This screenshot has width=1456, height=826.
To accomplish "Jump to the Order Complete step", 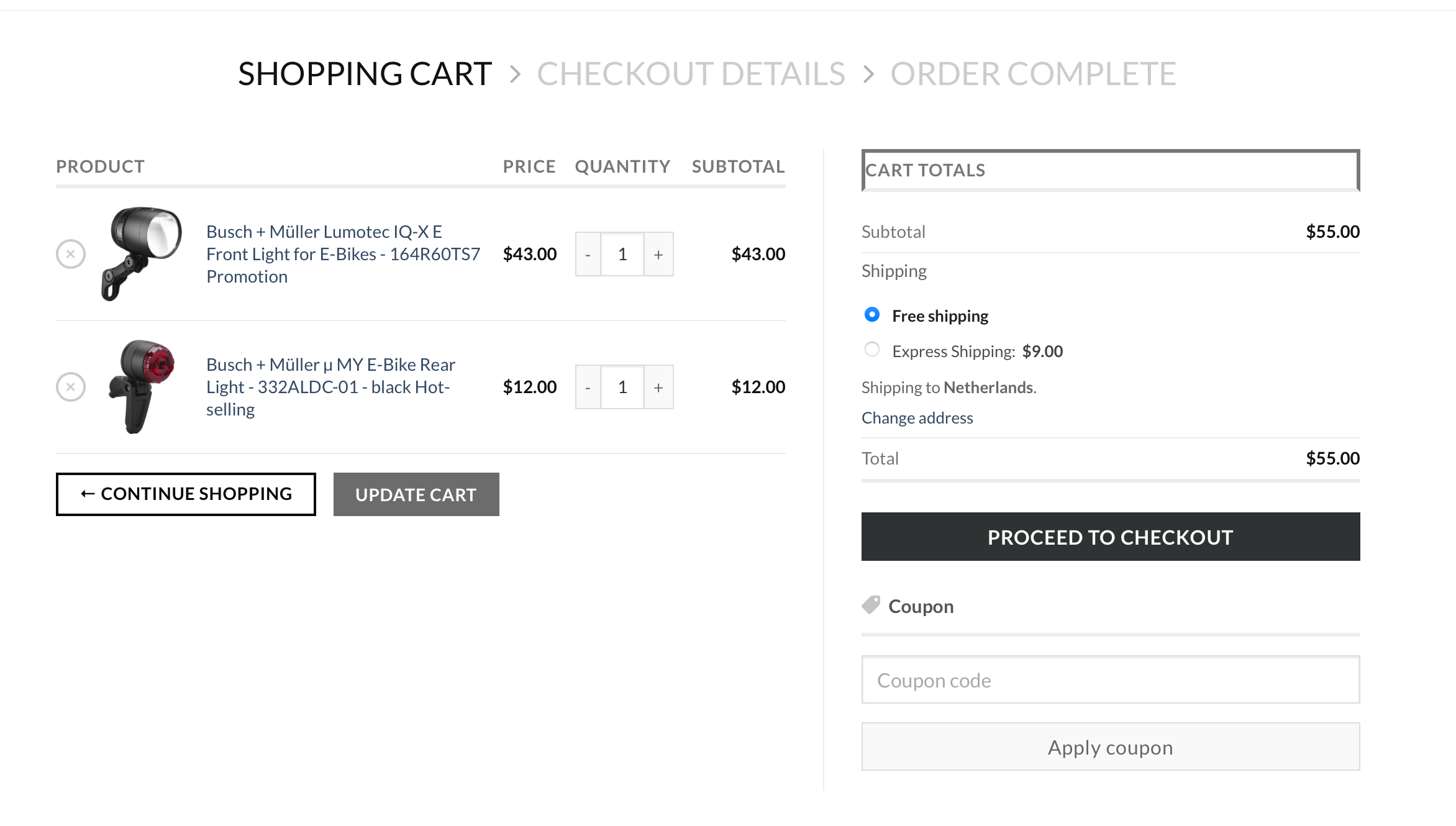I will 1033,74.
